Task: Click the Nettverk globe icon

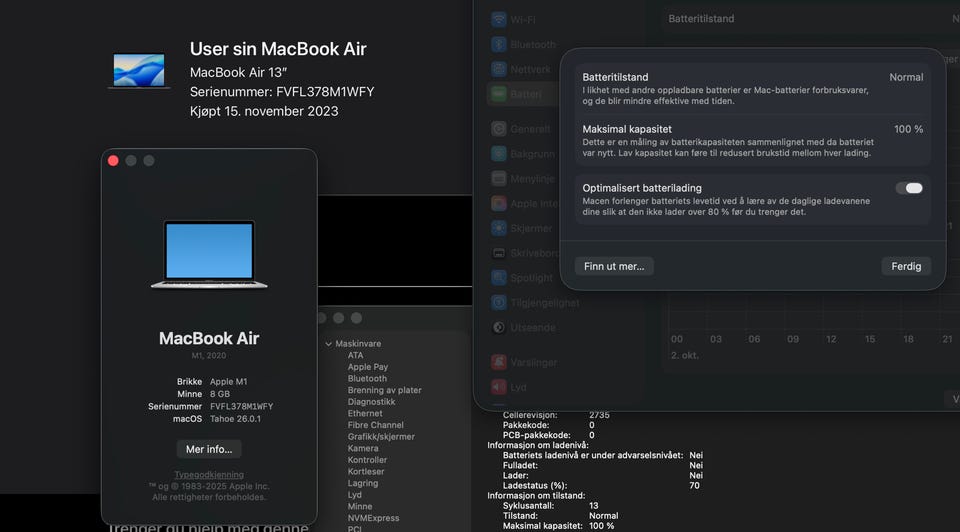Action: pos(499,69)
